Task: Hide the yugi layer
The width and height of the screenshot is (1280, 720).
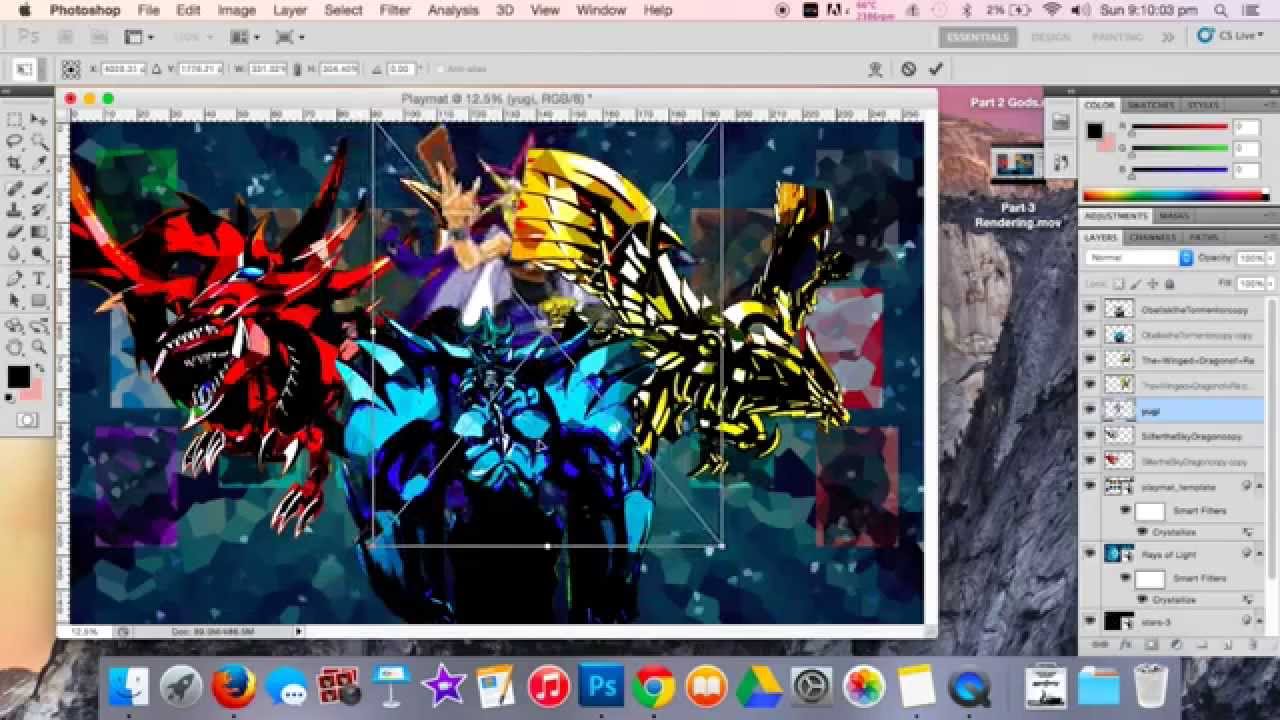Action: click(1090, 410)
